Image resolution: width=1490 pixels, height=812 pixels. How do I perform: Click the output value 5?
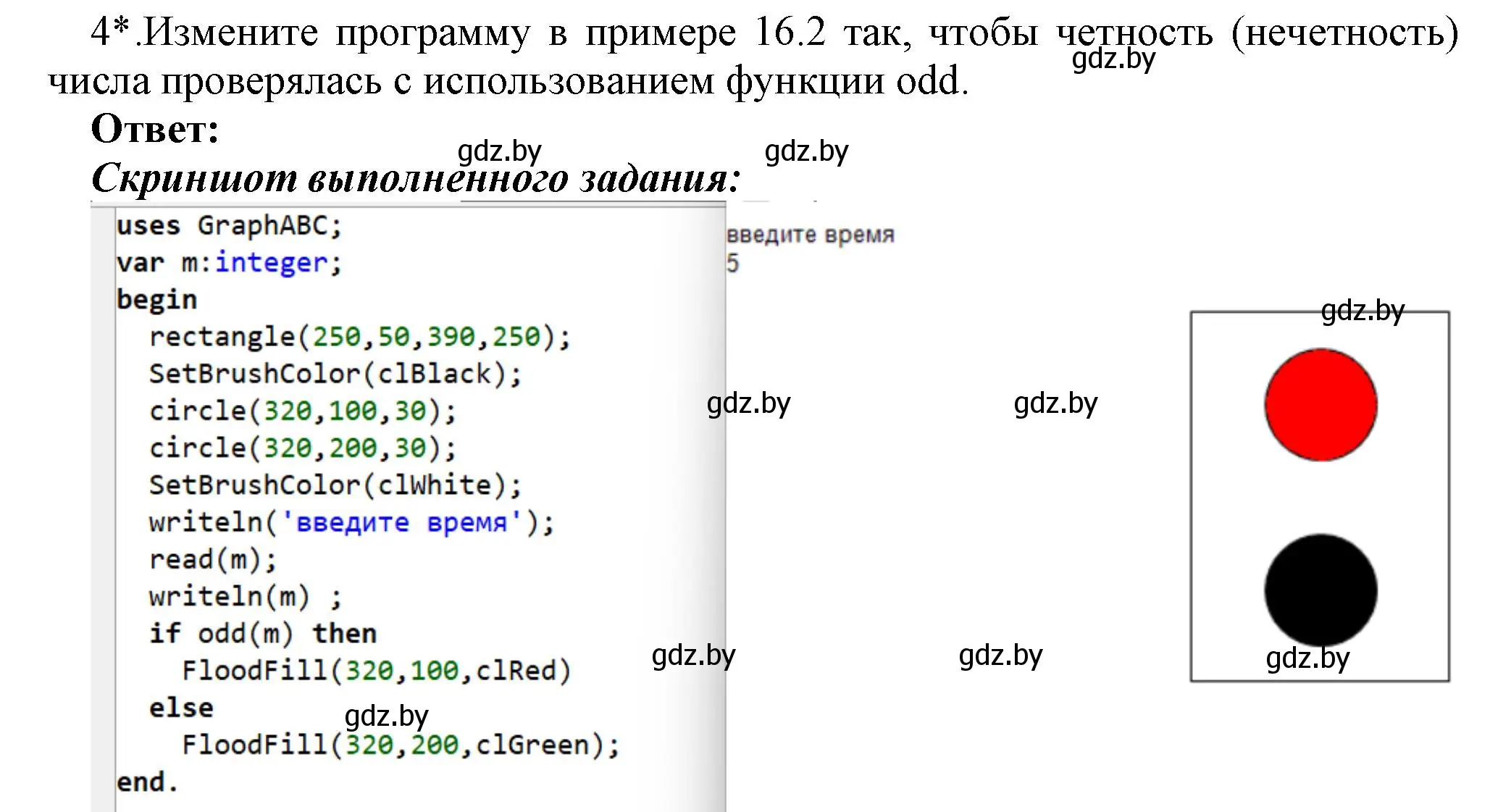(x=733, y=263)
